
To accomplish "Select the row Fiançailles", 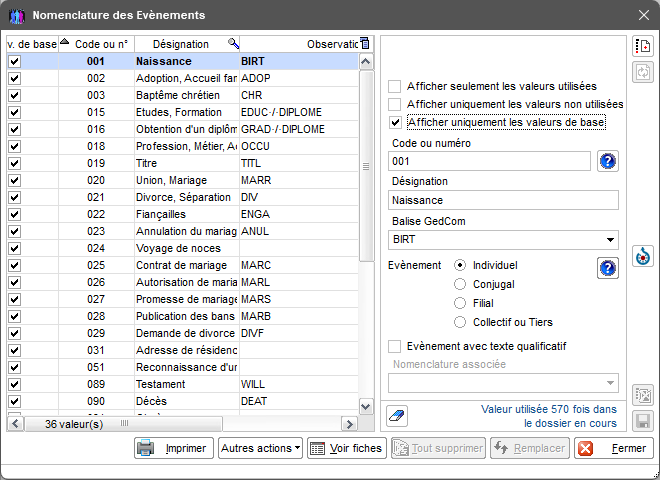I will (183, 214).
